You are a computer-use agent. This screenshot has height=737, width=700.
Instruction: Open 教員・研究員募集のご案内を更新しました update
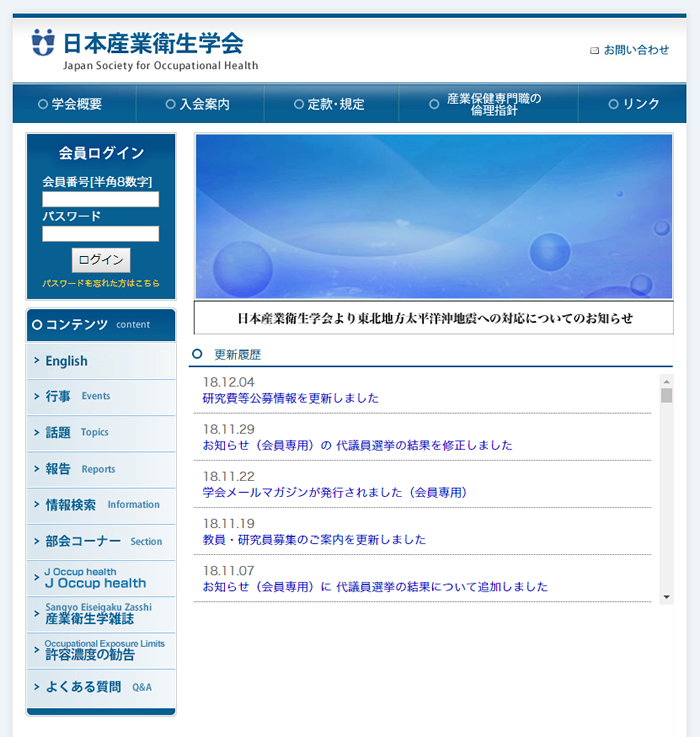pos(314,540)
